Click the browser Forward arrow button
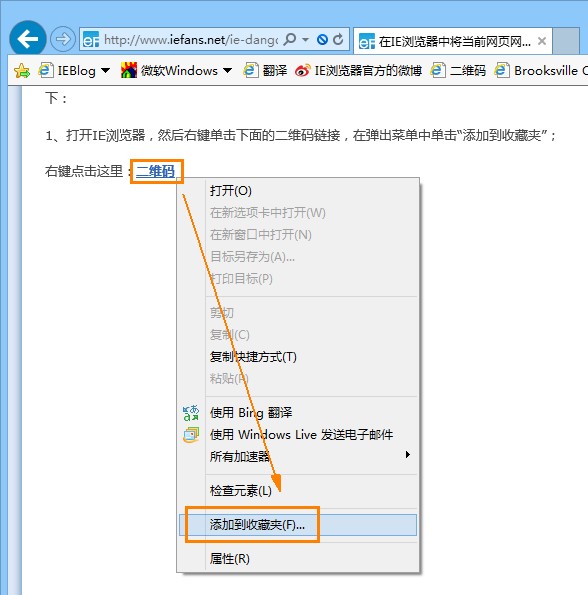588x595 pixels. [x=63, y=39]
